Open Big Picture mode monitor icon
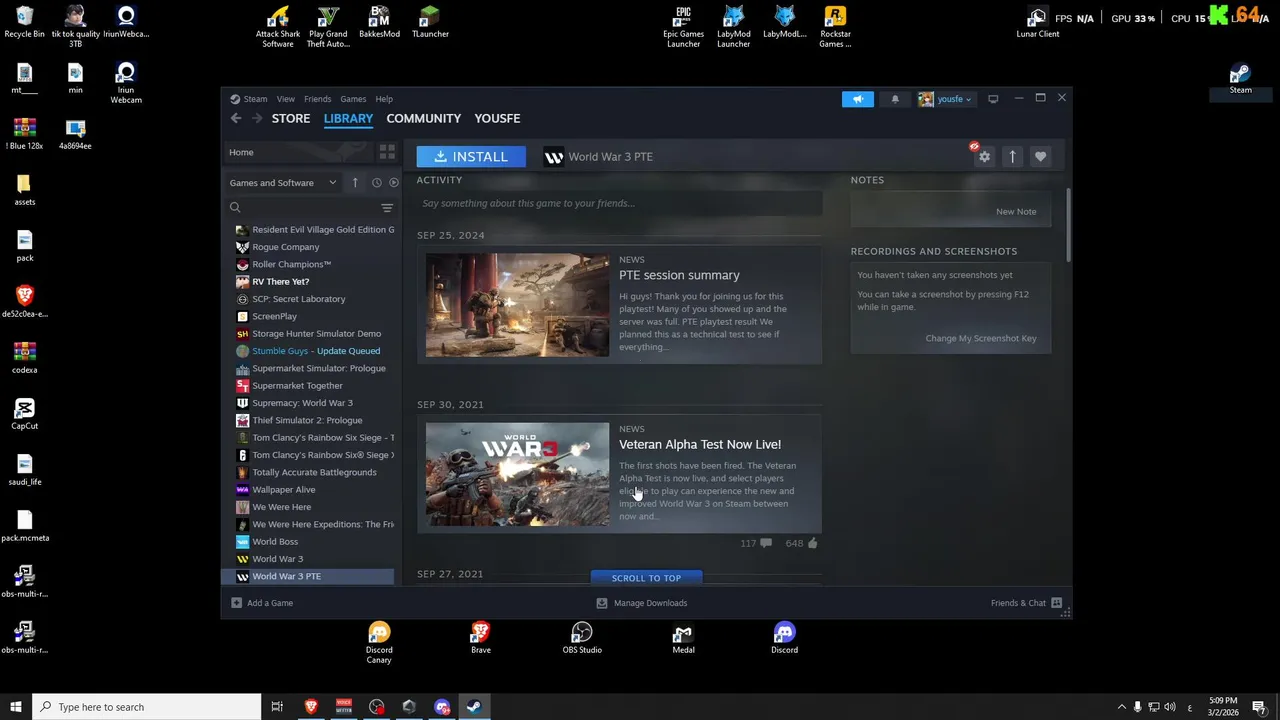 [x=993, y=99]
